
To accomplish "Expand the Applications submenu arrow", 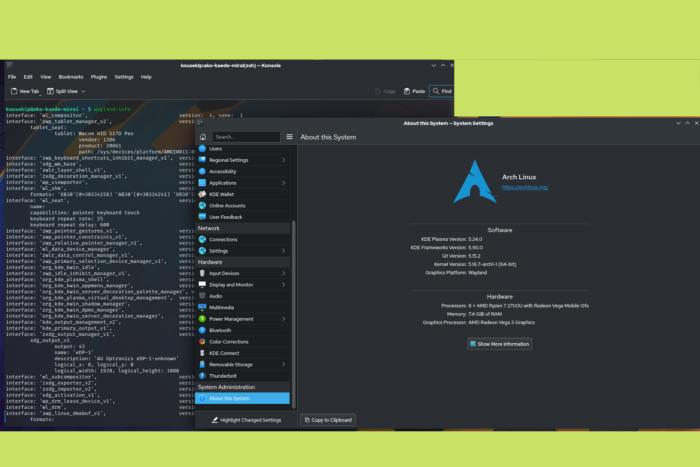I will tap(283, 183).
